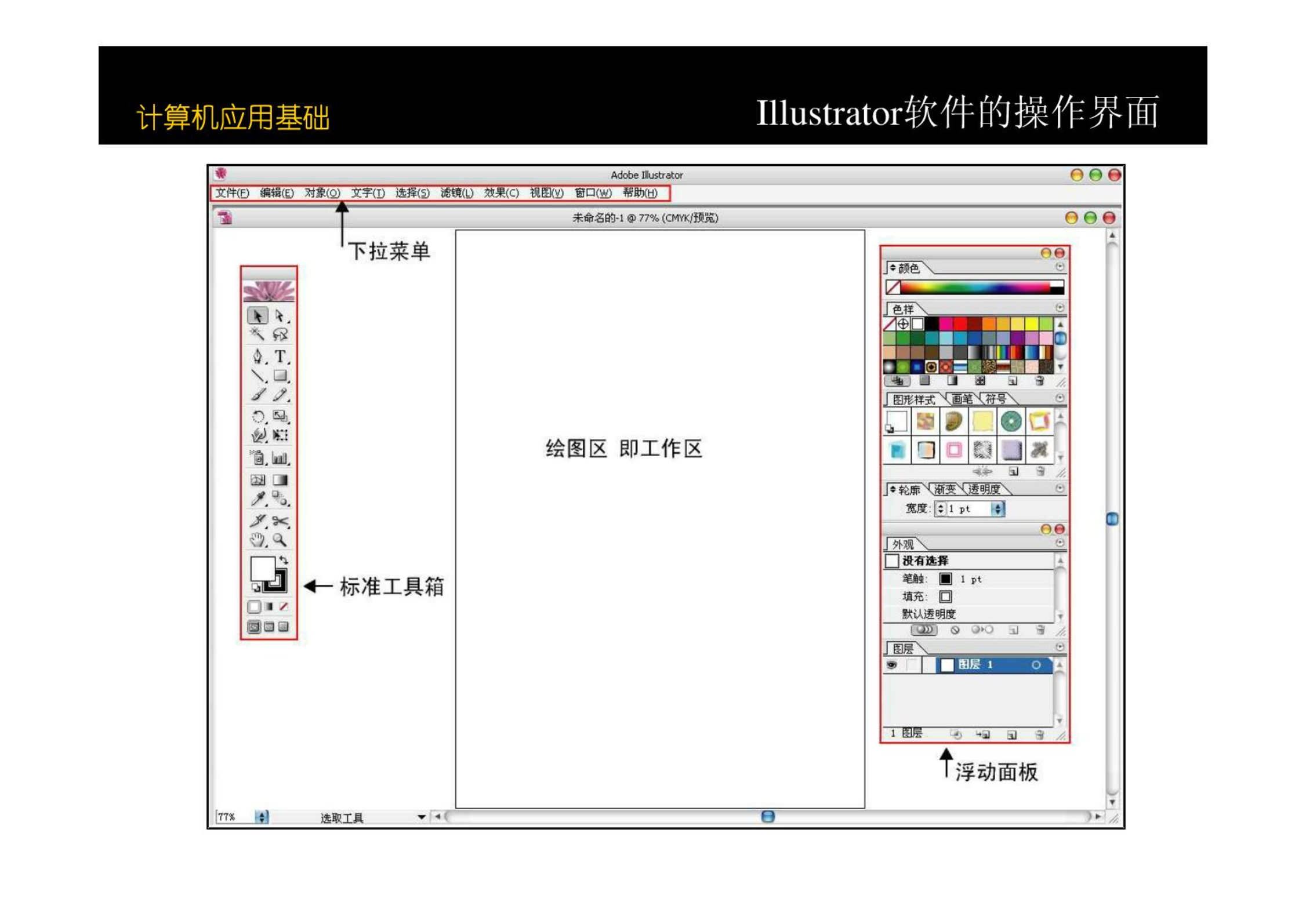Click the swap fill and stroke arrows

(x=284, y=560)
